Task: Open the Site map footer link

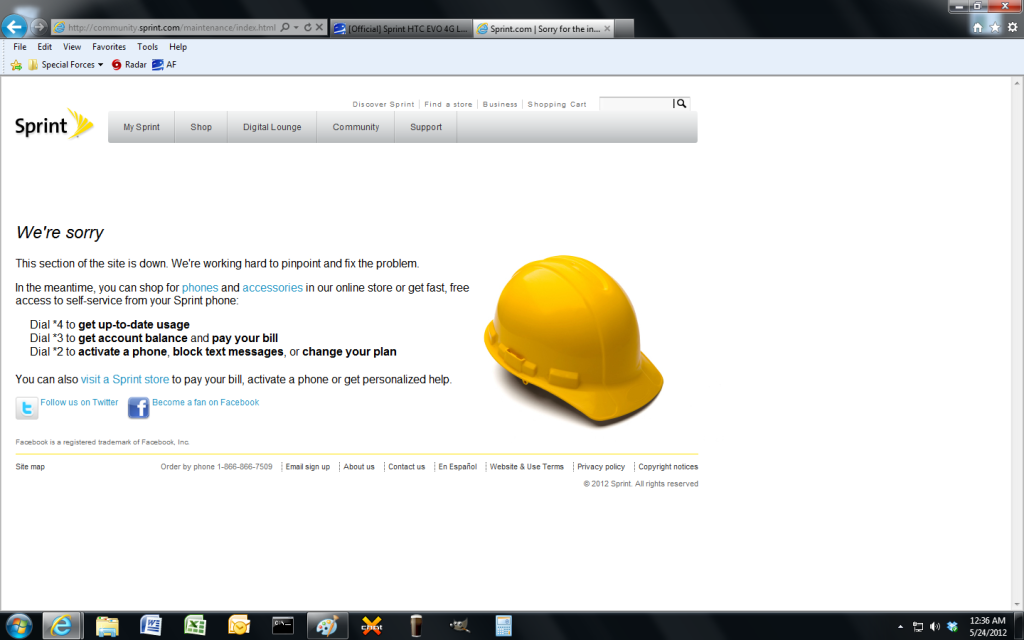Action: [30, 467]
